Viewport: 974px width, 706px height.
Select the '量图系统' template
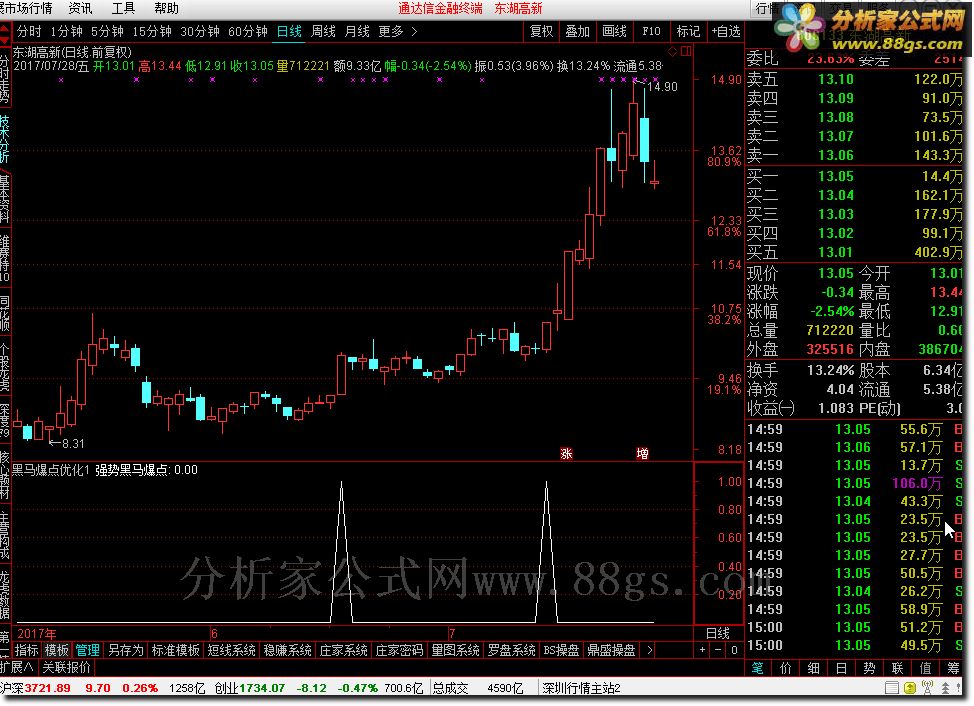pos(455,650)
